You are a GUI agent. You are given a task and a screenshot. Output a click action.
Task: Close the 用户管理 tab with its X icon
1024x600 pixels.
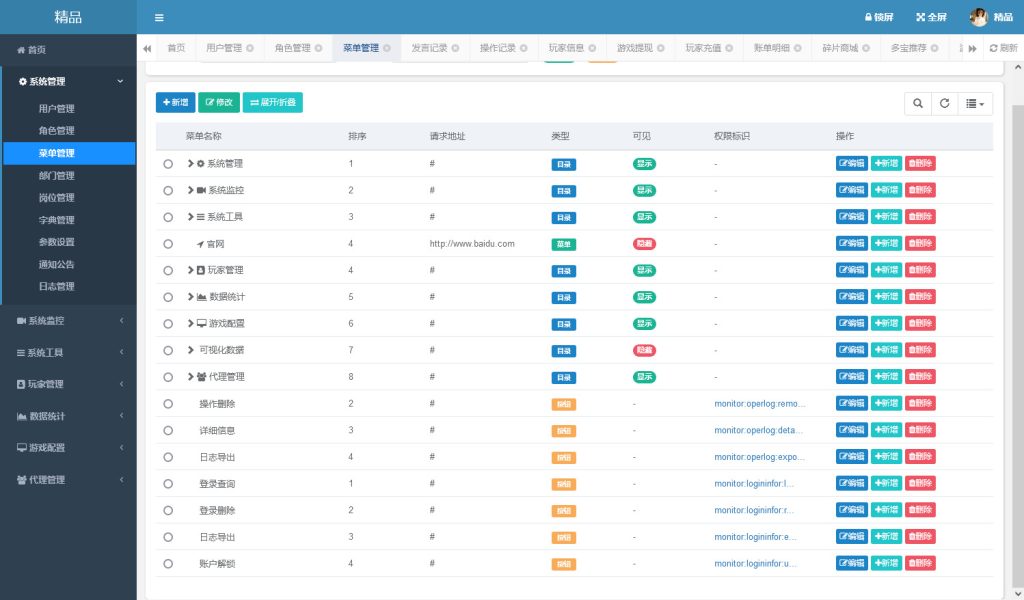coord(250,48)
